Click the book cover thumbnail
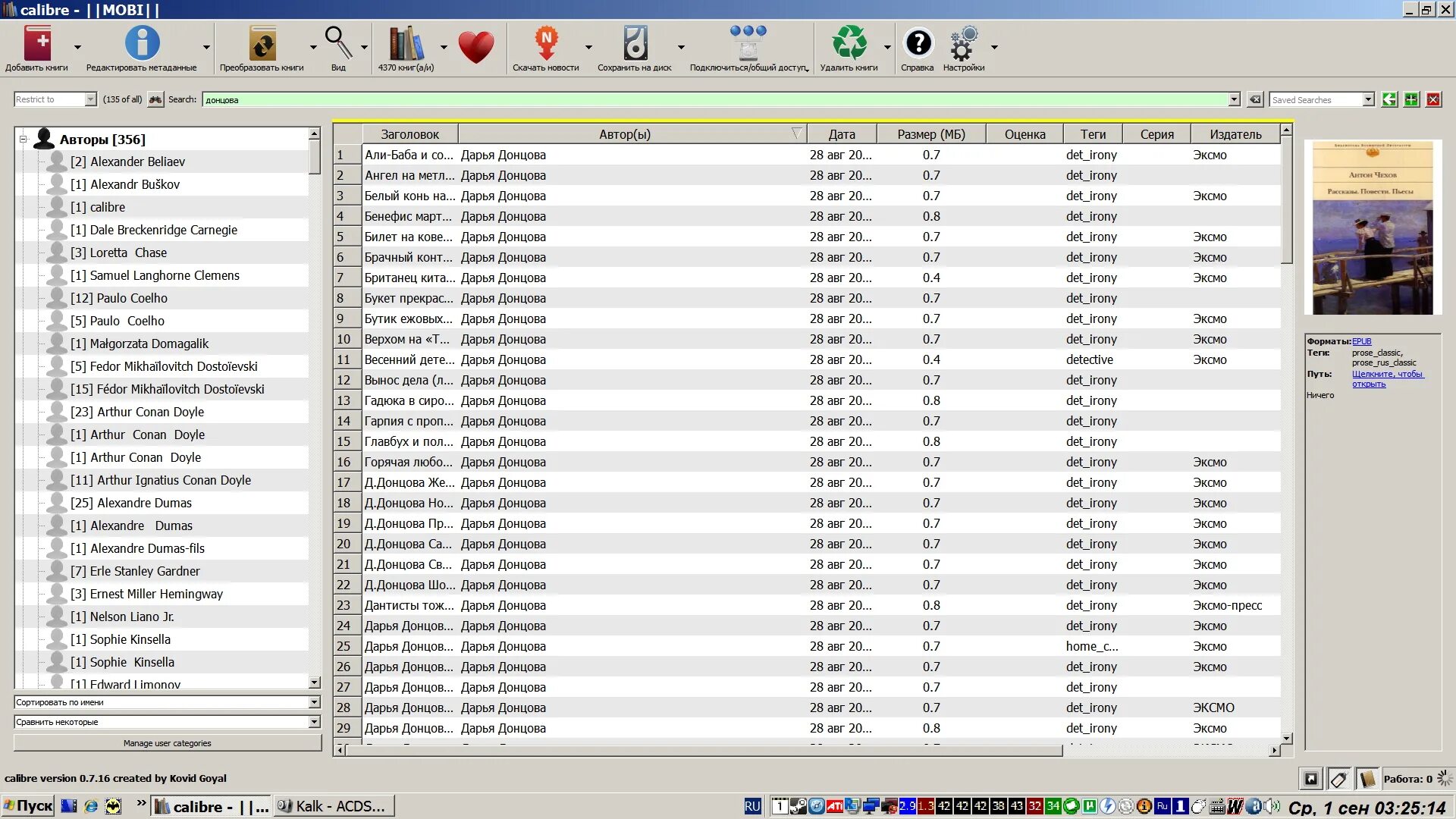This screenshot has width=1456, height=819. click(x=1373, y=227)
